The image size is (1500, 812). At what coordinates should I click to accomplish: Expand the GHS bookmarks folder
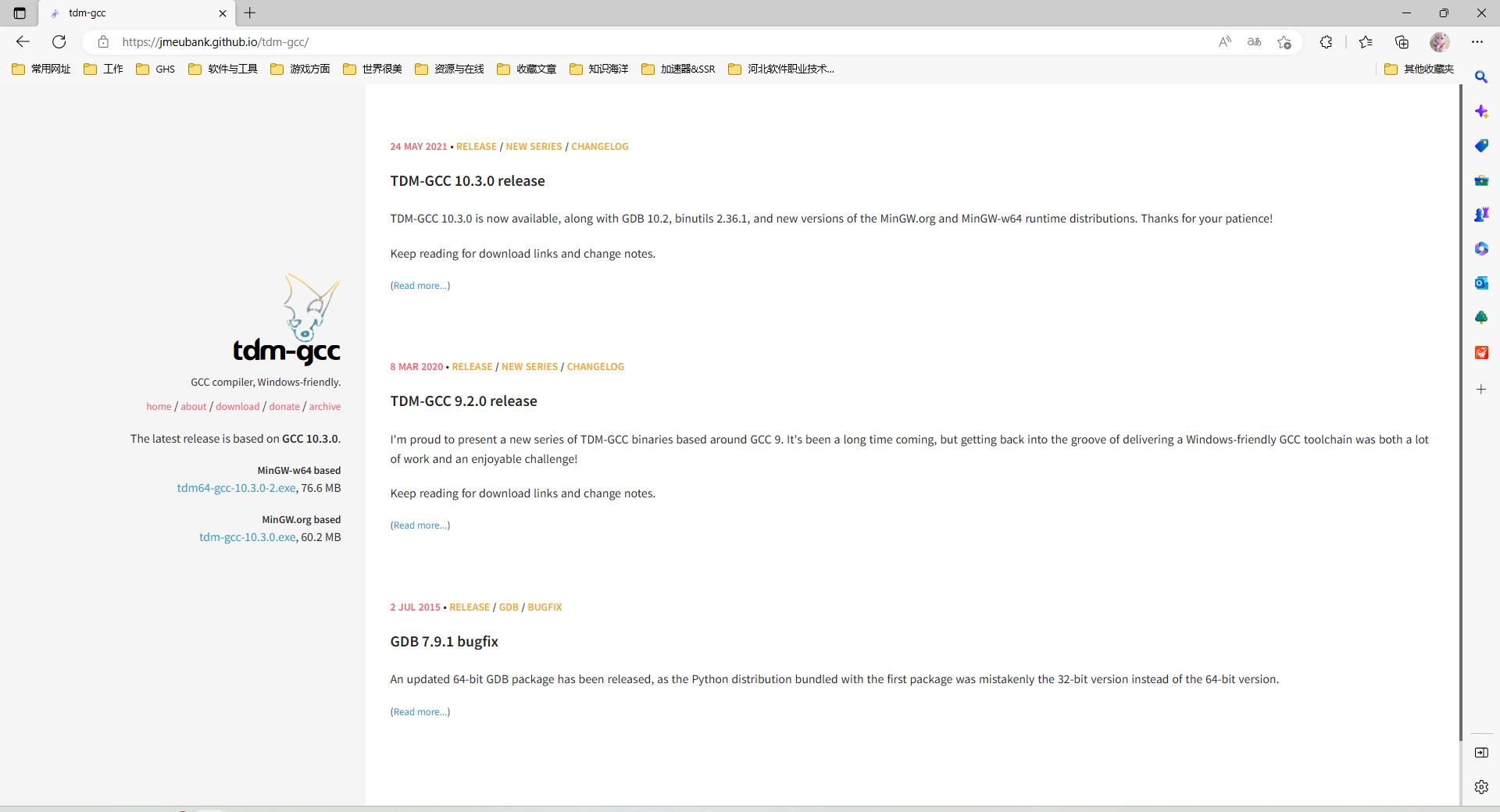click(155, 69)
